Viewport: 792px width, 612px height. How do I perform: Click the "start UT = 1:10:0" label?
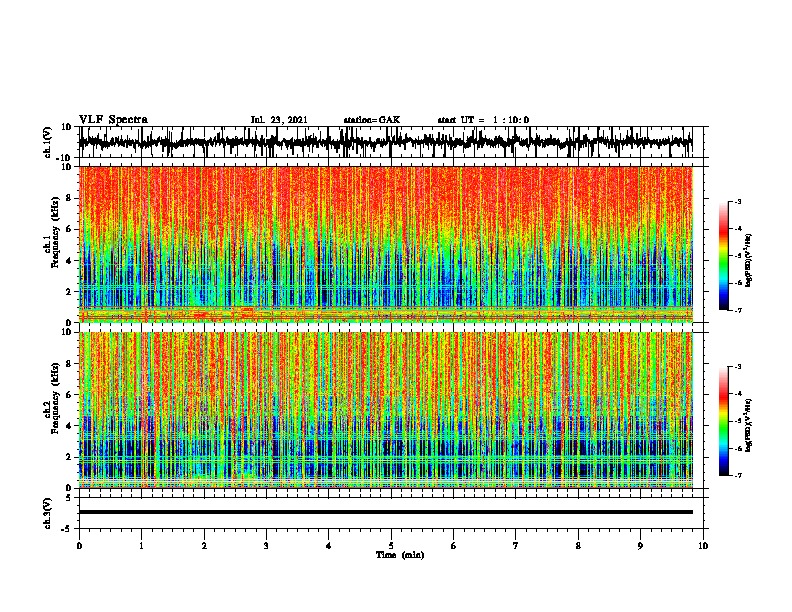pyautogui.click(x=483, y=120)
